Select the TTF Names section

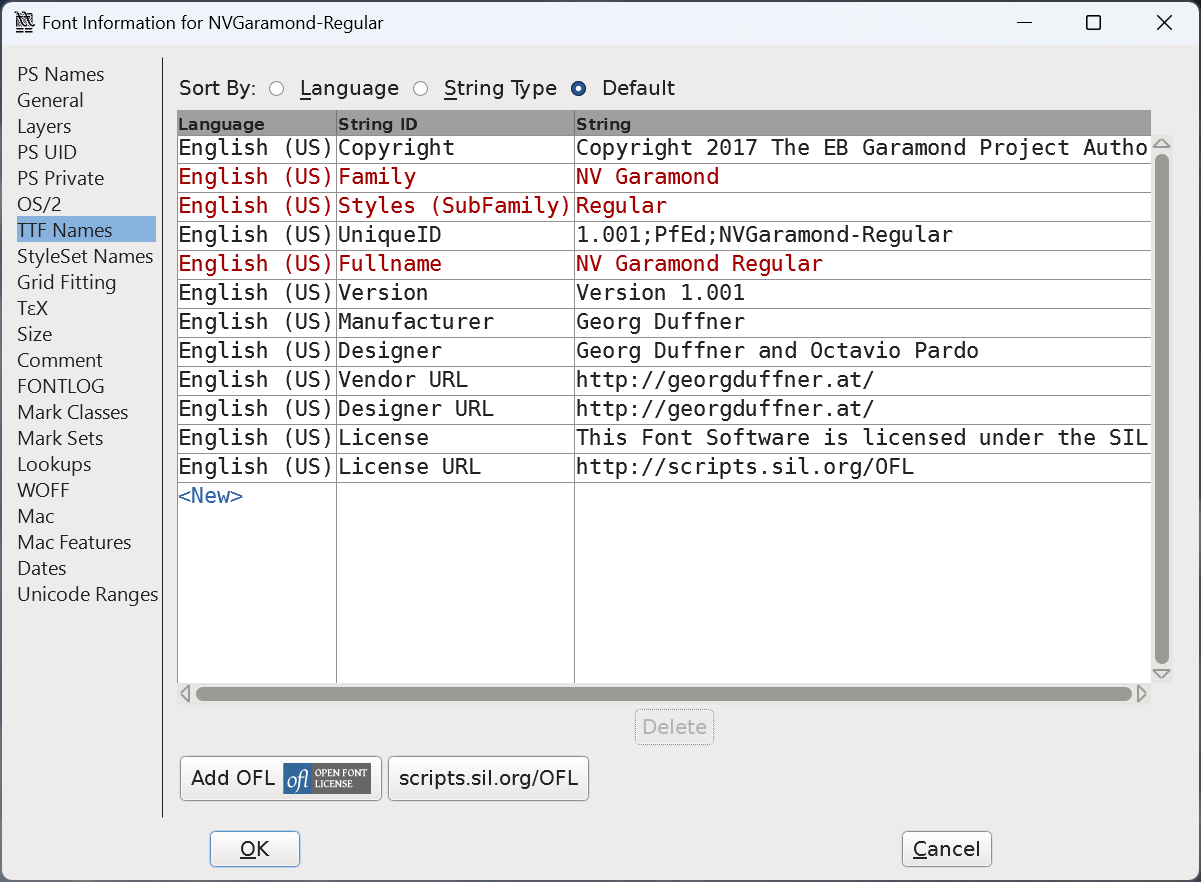click(86, 229)
